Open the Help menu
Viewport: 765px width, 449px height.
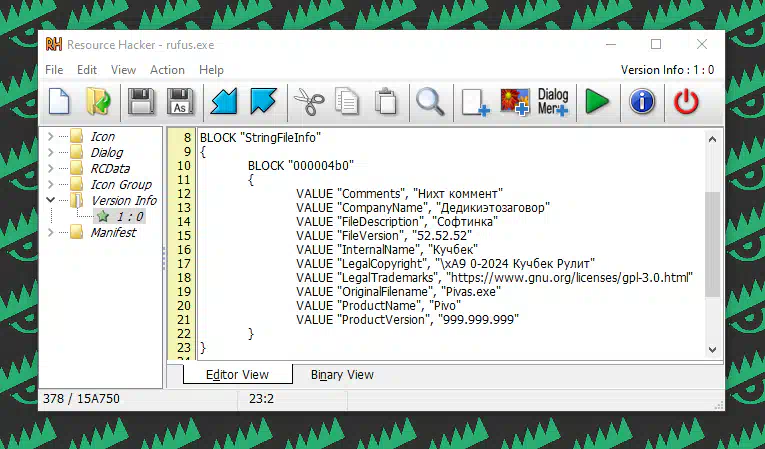pyautogui.click(x=211, y=70)
